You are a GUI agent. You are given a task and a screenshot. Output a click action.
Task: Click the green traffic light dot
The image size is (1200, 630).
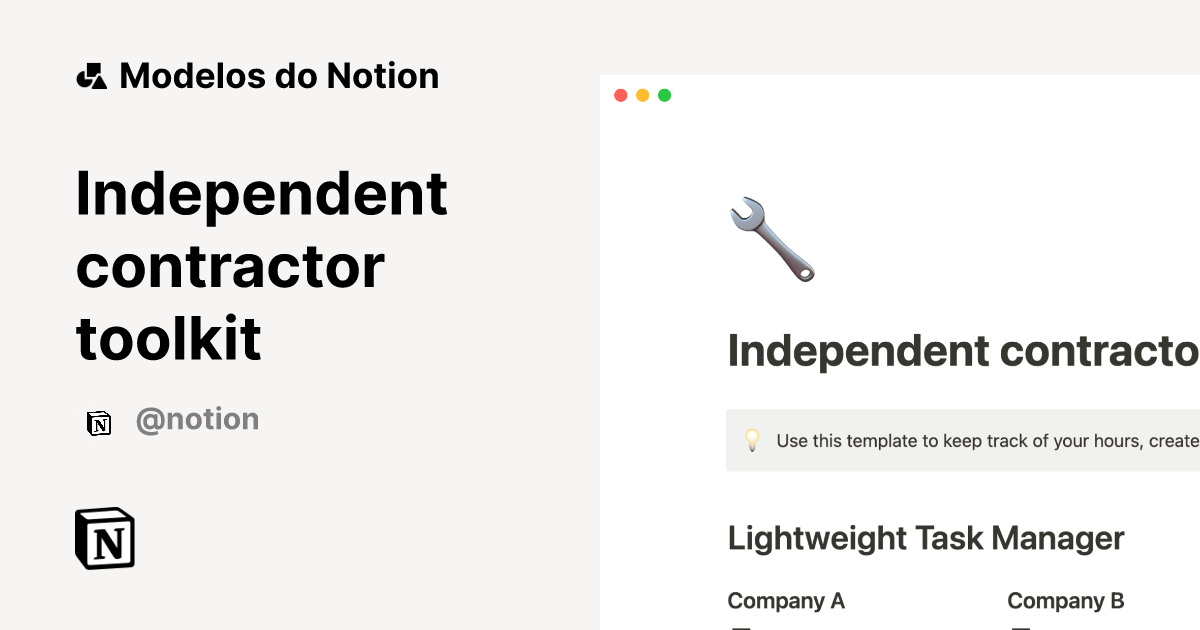tap(663, 95)
